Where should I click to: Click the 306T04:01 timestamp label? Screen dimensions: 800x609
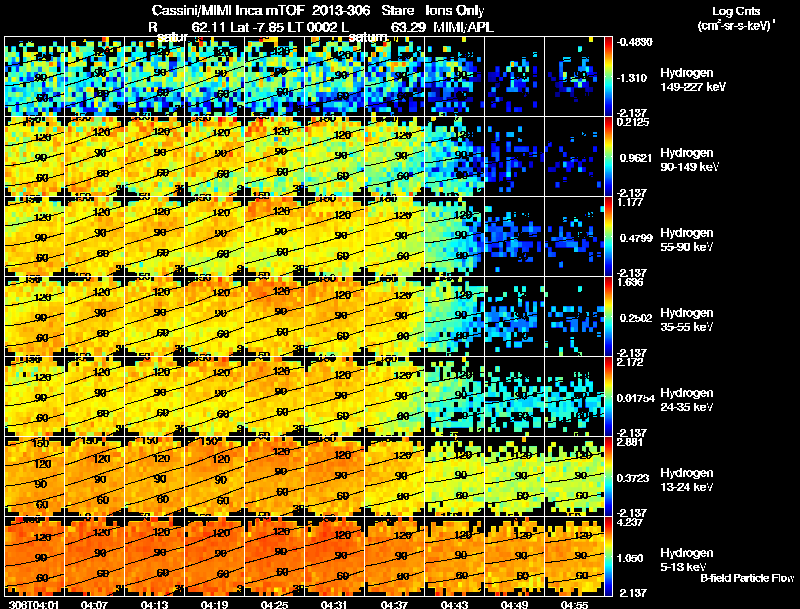click(30, 604)
